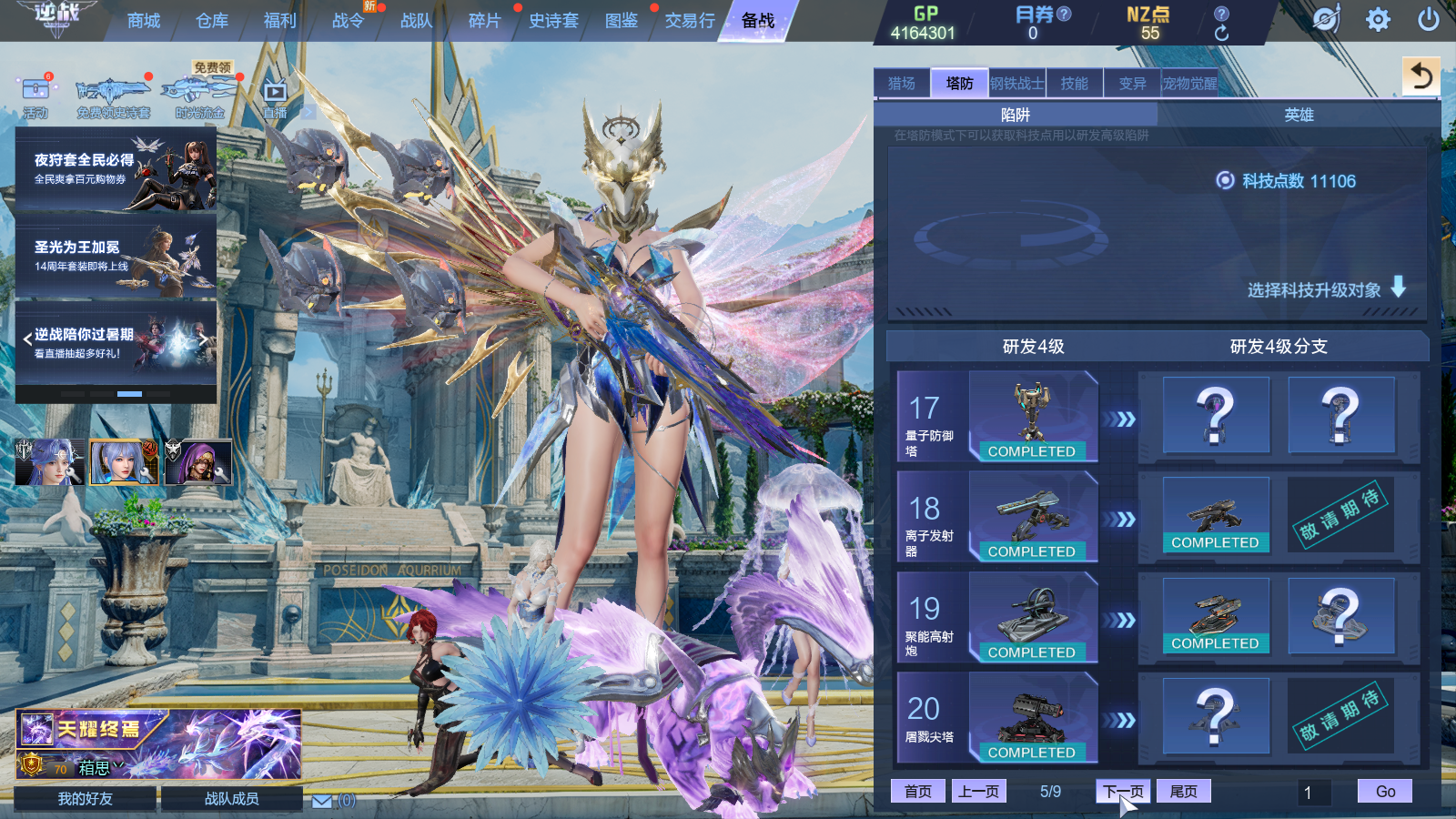Open the 时光流金 weapon icon
The height and width of the screenshot is (819, 1456).
(199, 96)
